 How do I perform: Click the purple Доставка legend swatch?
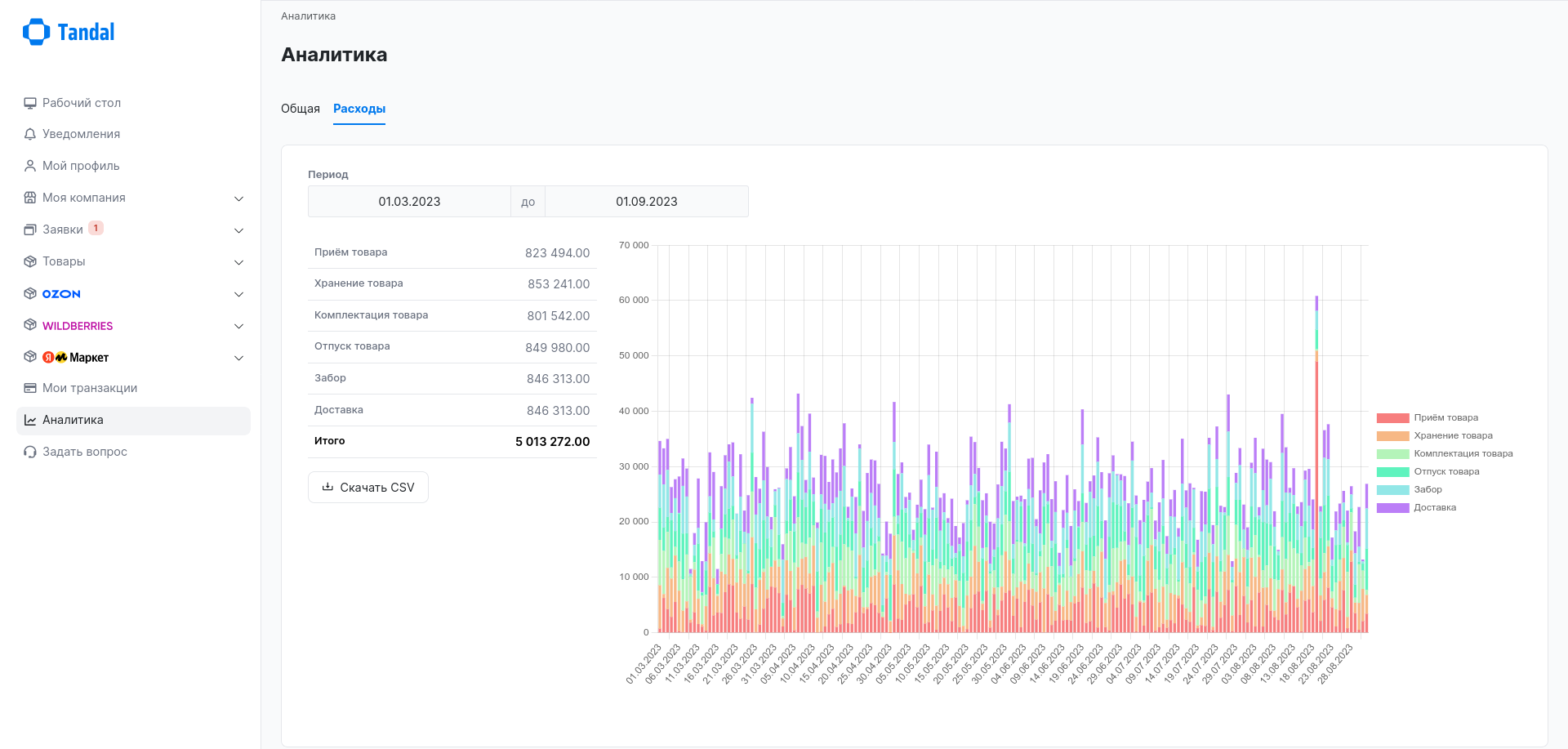[1392, 508]
